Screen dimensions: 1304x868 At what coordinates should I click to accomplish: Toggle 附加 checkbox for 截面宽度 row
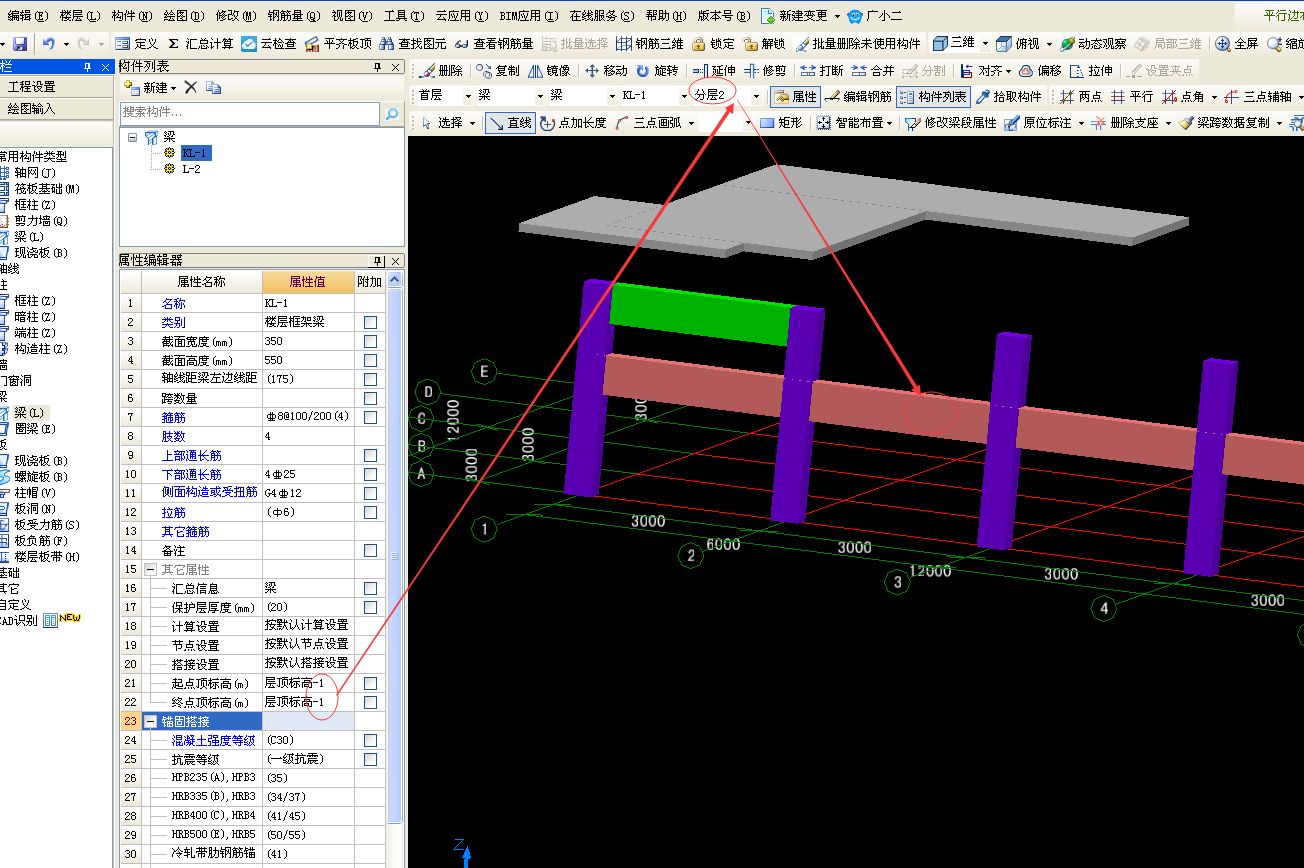pos(370,342)
